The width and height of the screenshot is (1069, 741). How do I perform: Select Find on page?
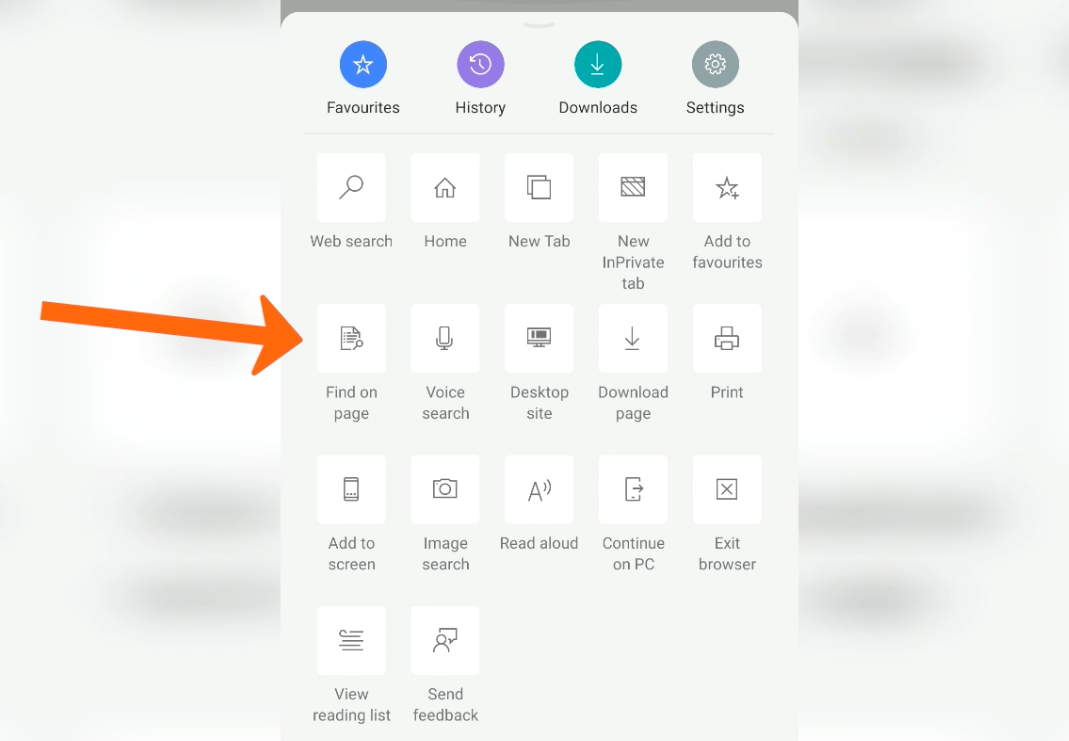click(351, 339)
